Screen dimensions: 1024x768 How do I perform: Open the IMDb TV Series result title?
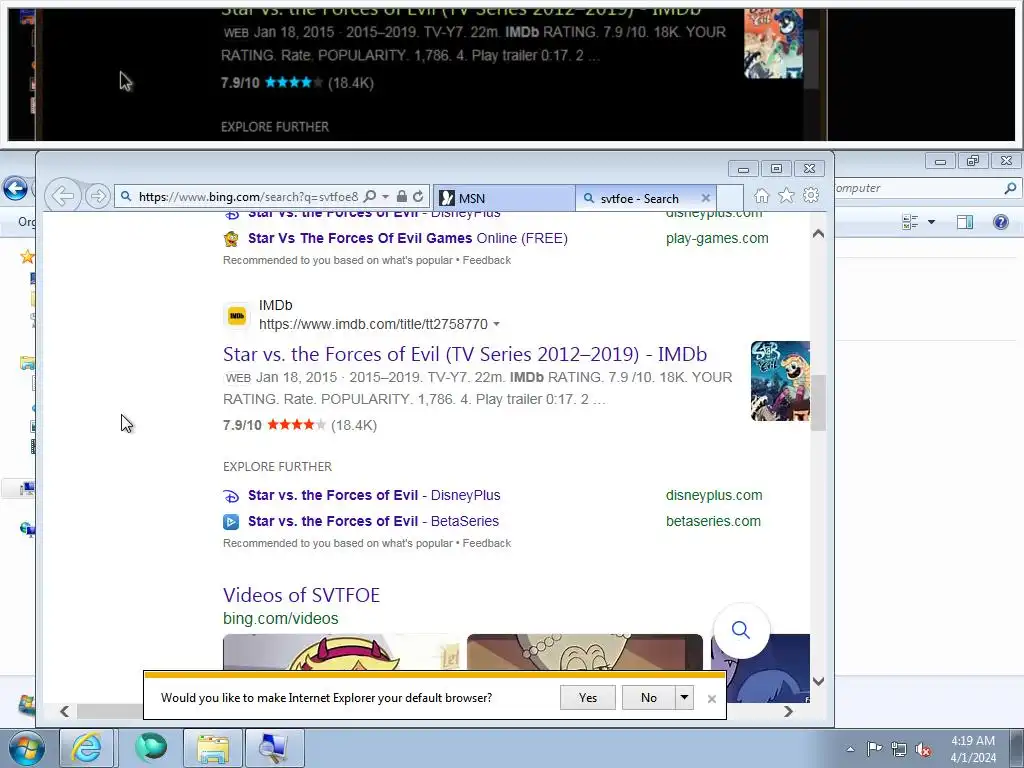click(x=465, y=354)
